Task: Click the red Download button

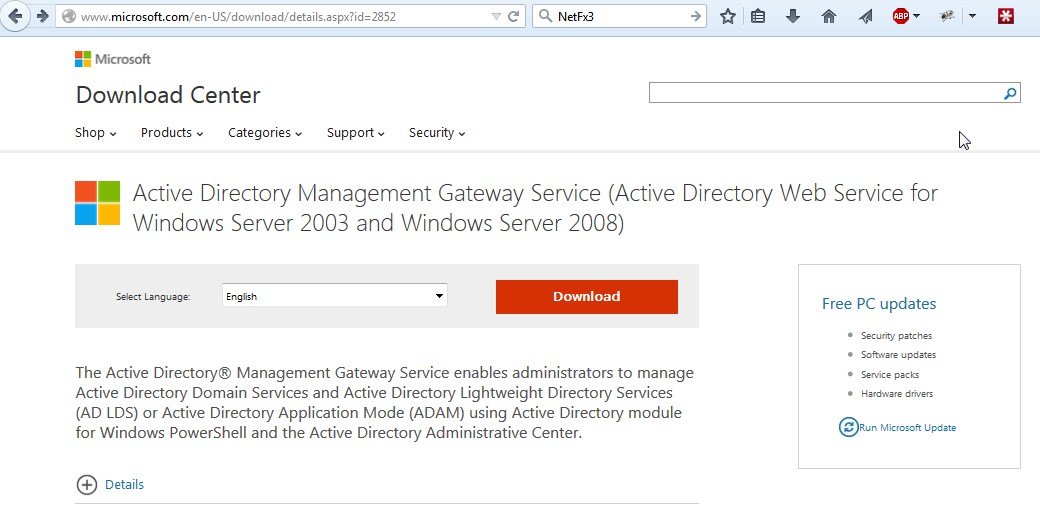Action: pyautogui.click(x=587, y=296)
